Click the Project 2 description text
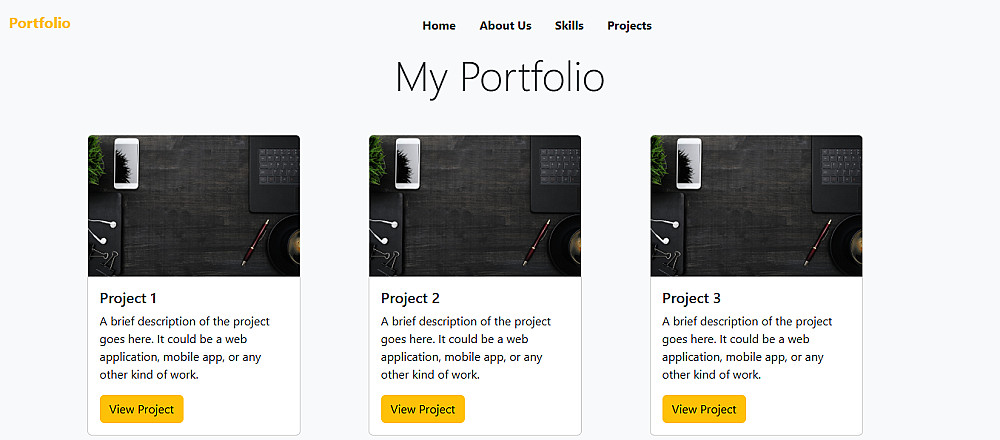1000x440 pixels. click(x=466, y=348)
